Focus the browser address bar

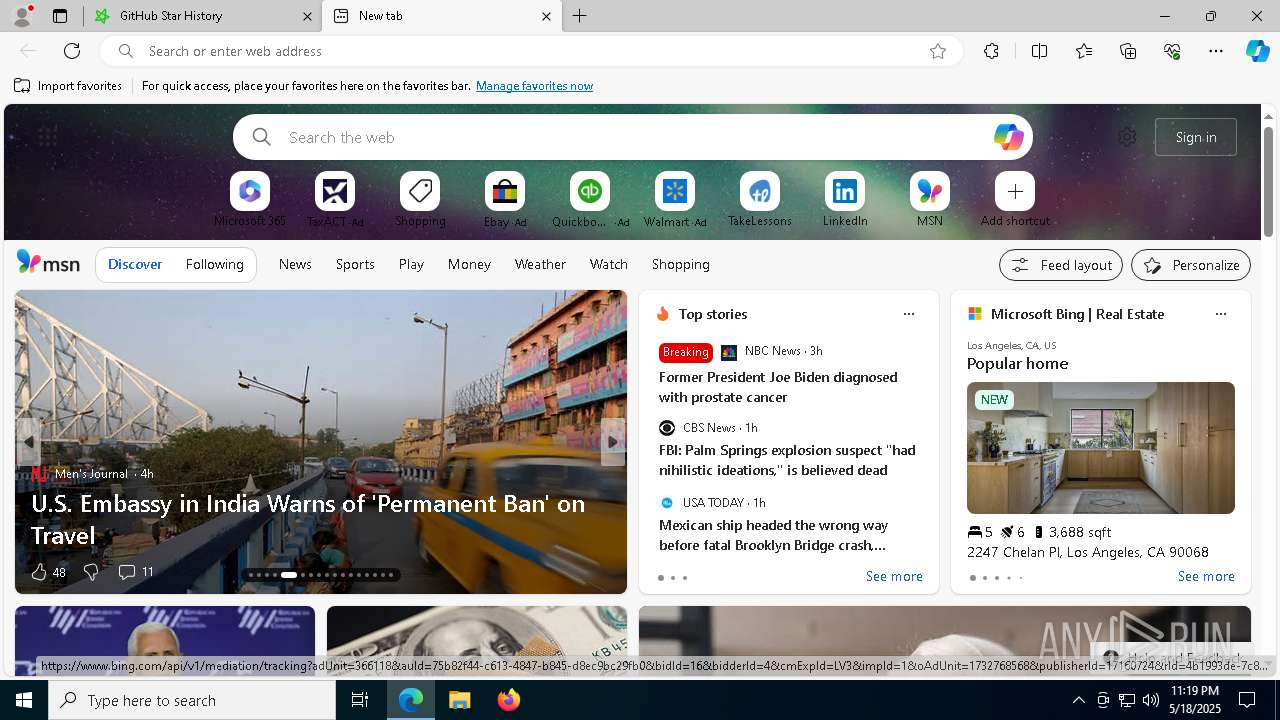(530, 51)
